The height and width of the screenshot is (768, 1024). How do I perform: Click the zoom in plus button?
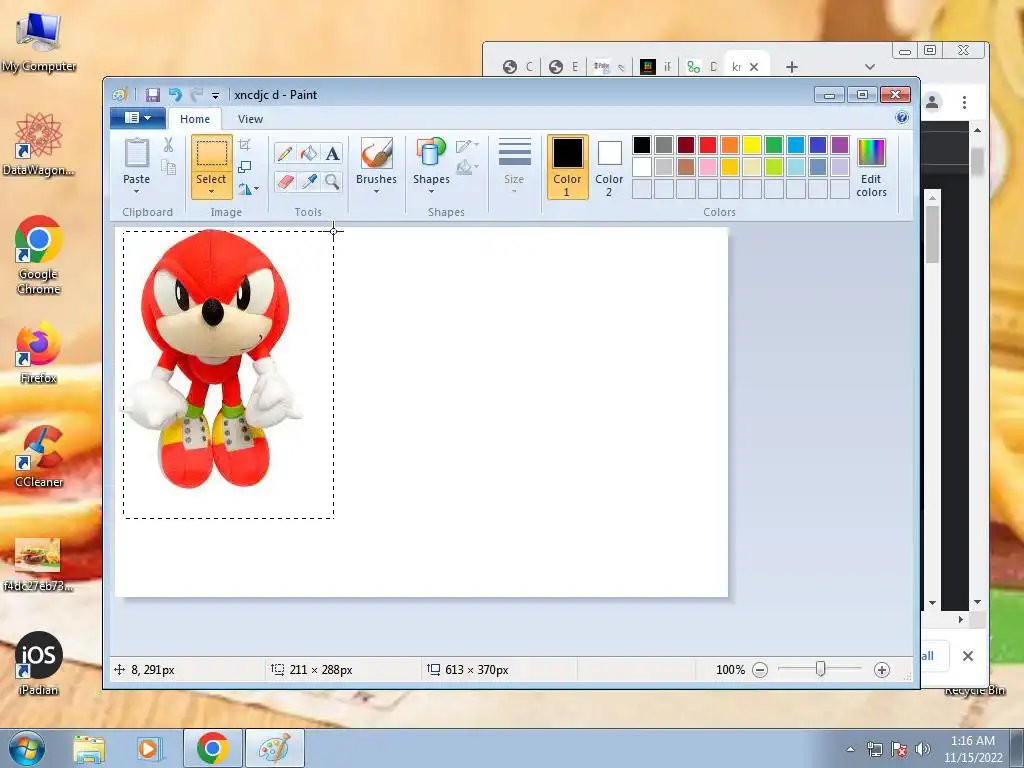pos(882,670)
